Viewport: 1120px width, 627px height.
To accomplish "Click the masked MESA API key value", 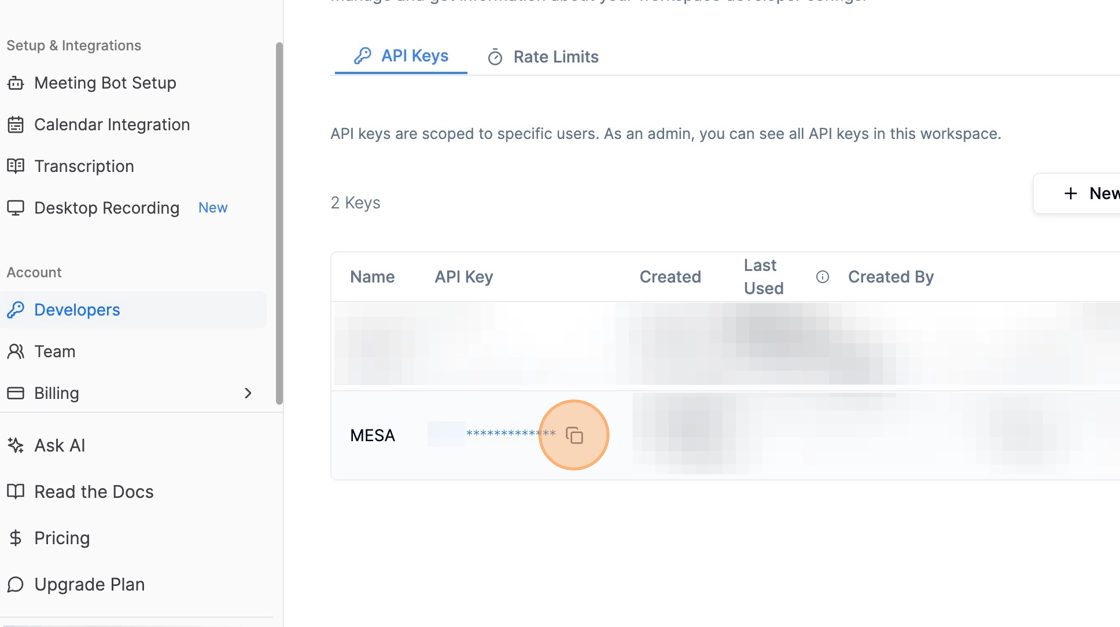I will coord(509,434).
